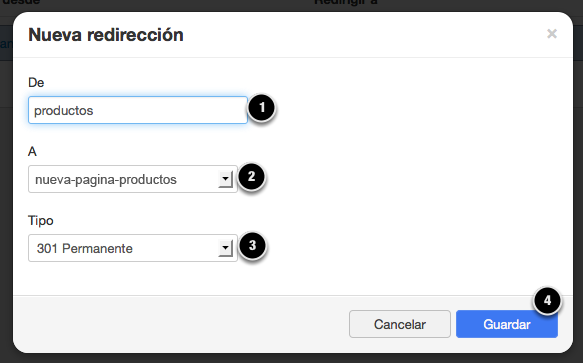Close the Nueva redirección dialog with X
583x363 pixels.
coord(552,34)
